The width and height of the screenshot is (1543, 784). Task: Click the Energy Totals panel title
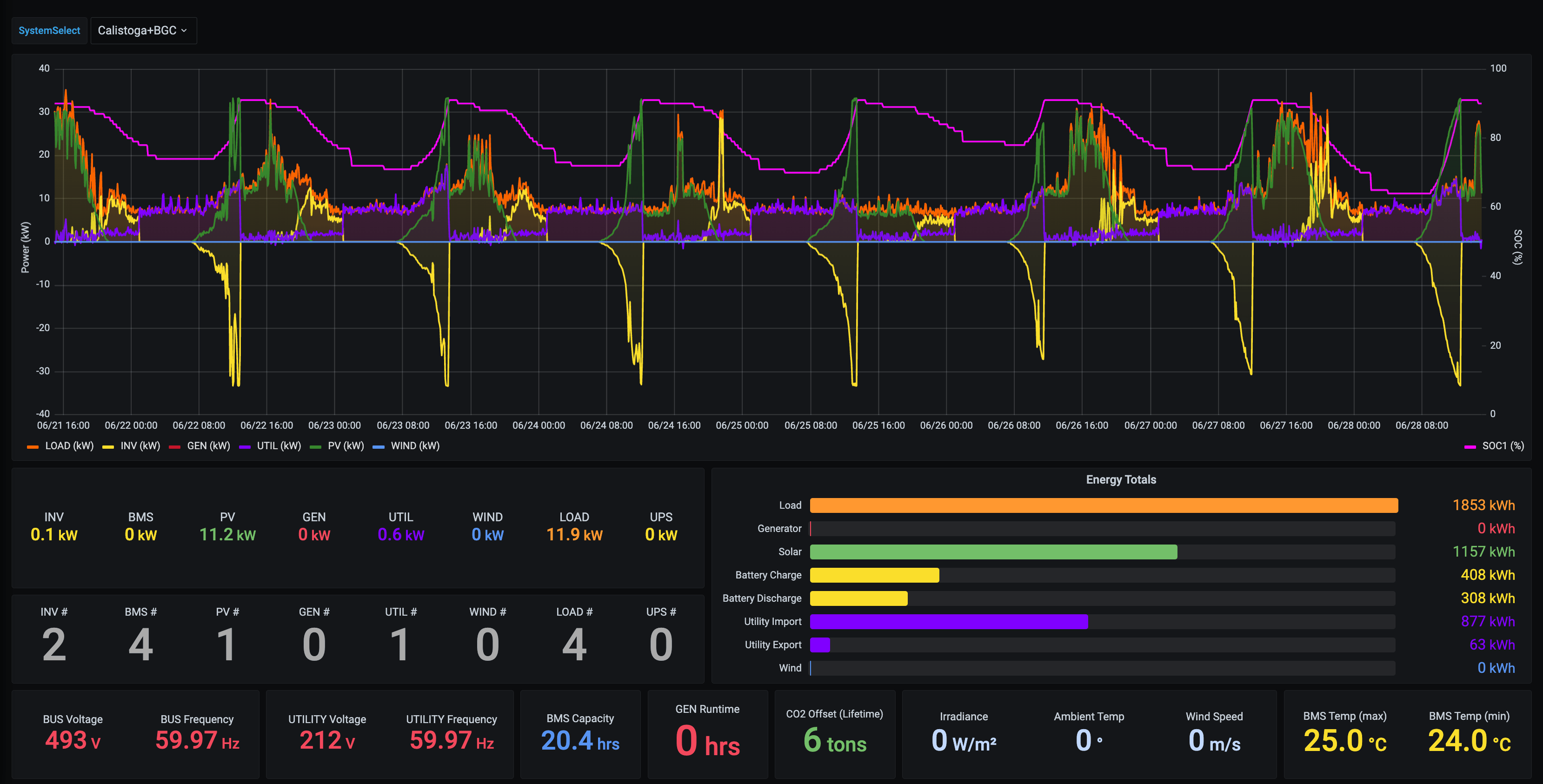coord(1121,480)
